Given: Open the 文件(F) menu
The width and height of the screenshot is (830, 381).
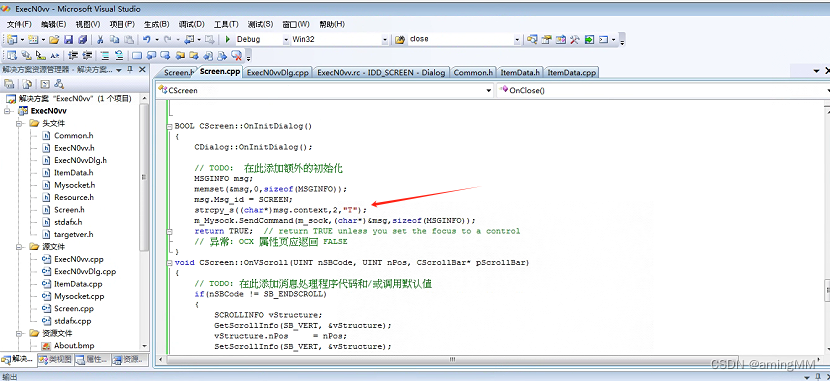Looking at the screenshot, I should (x=20, y=24).
